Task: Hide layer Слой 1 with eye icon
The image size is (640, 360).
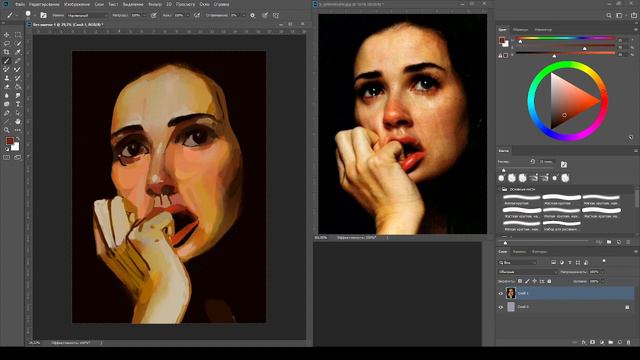Action: 501,293
